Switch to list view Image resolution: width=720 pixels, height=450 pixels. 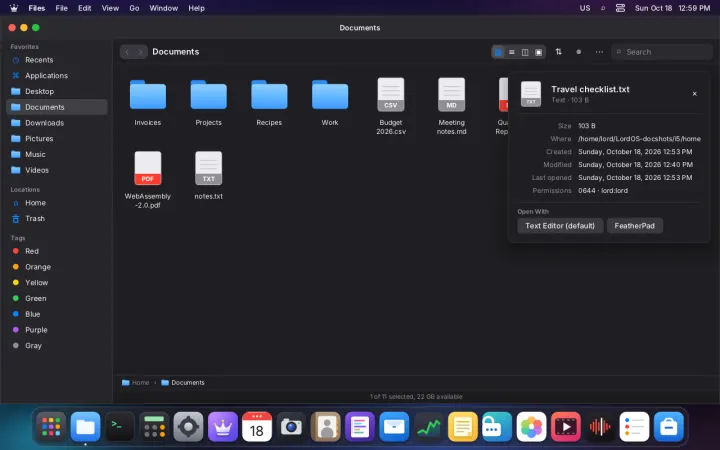[512, 52]
